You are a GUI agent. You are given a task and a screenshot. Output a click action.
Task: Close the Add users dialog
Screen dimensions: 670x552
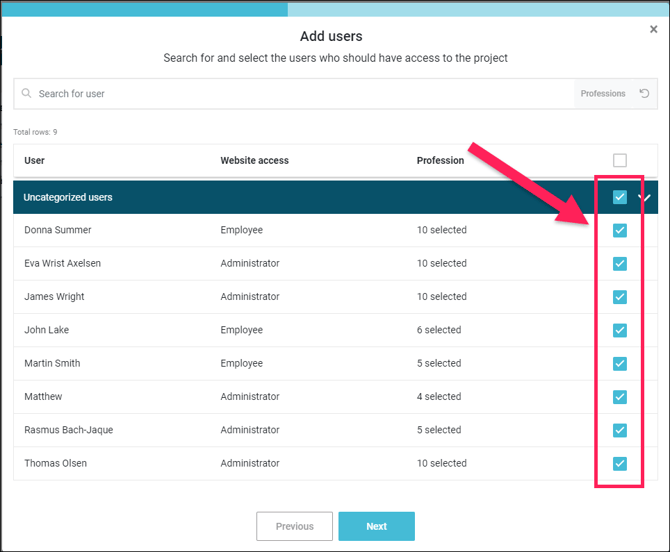tap(654, 30)
